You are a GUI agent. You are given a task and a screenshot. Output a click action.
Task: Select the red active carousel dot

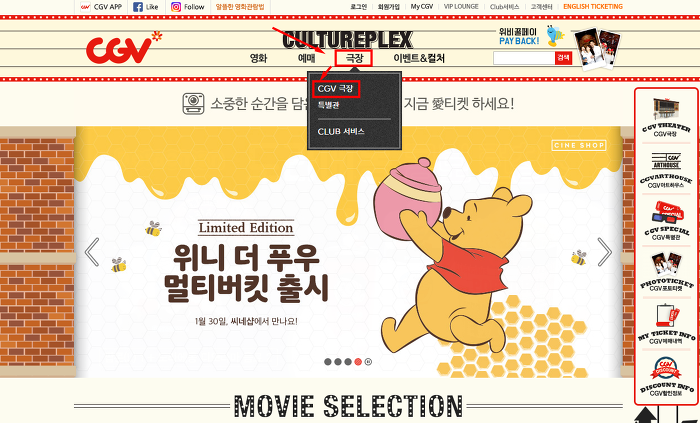pos(358,362)
